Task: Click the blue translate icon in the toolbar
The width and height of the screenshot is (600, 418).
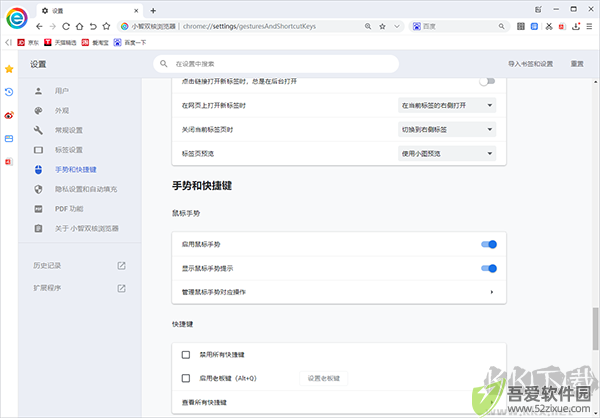Action: (535, 26)
